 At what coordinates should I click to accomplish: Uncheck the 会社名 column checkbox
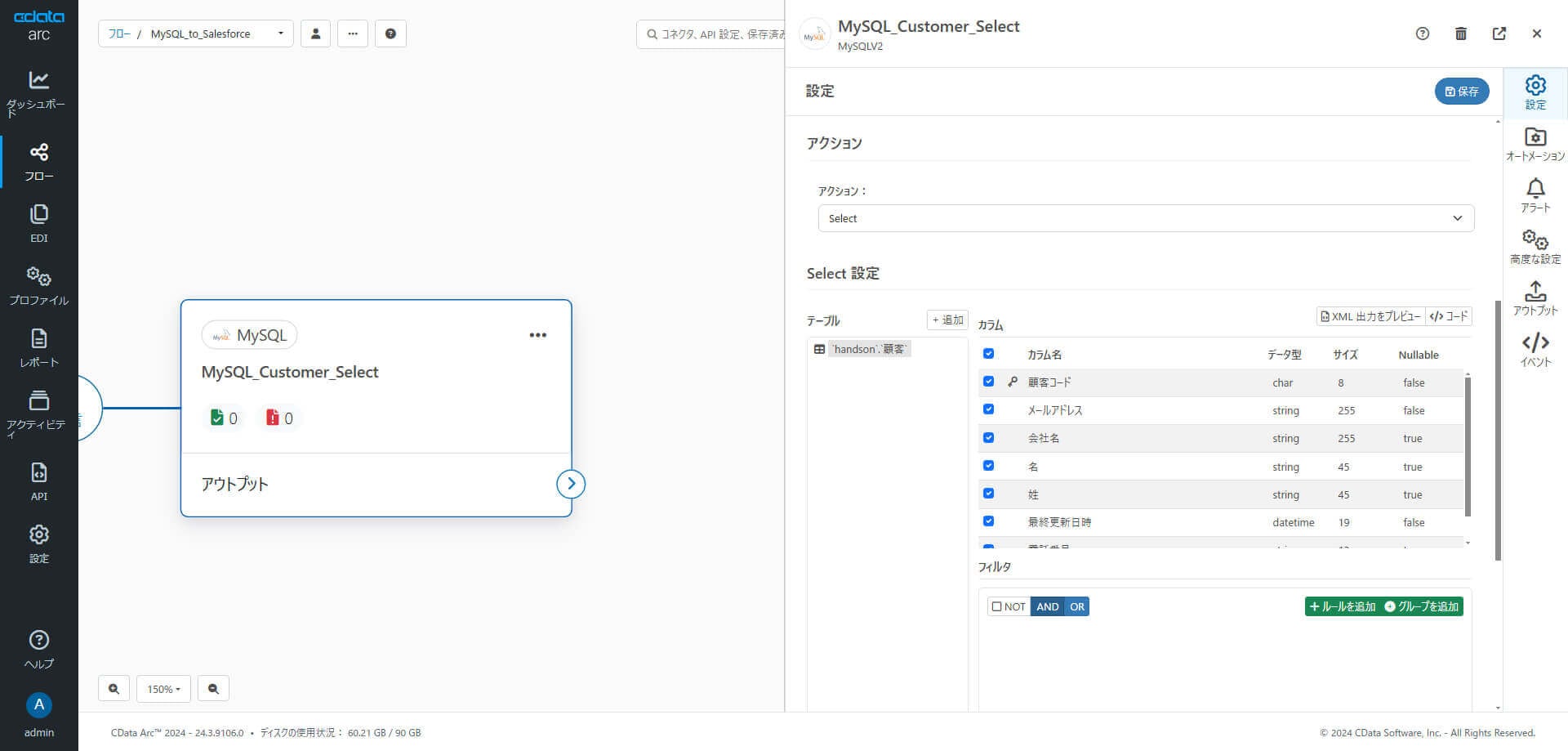[x=988, y=438]
